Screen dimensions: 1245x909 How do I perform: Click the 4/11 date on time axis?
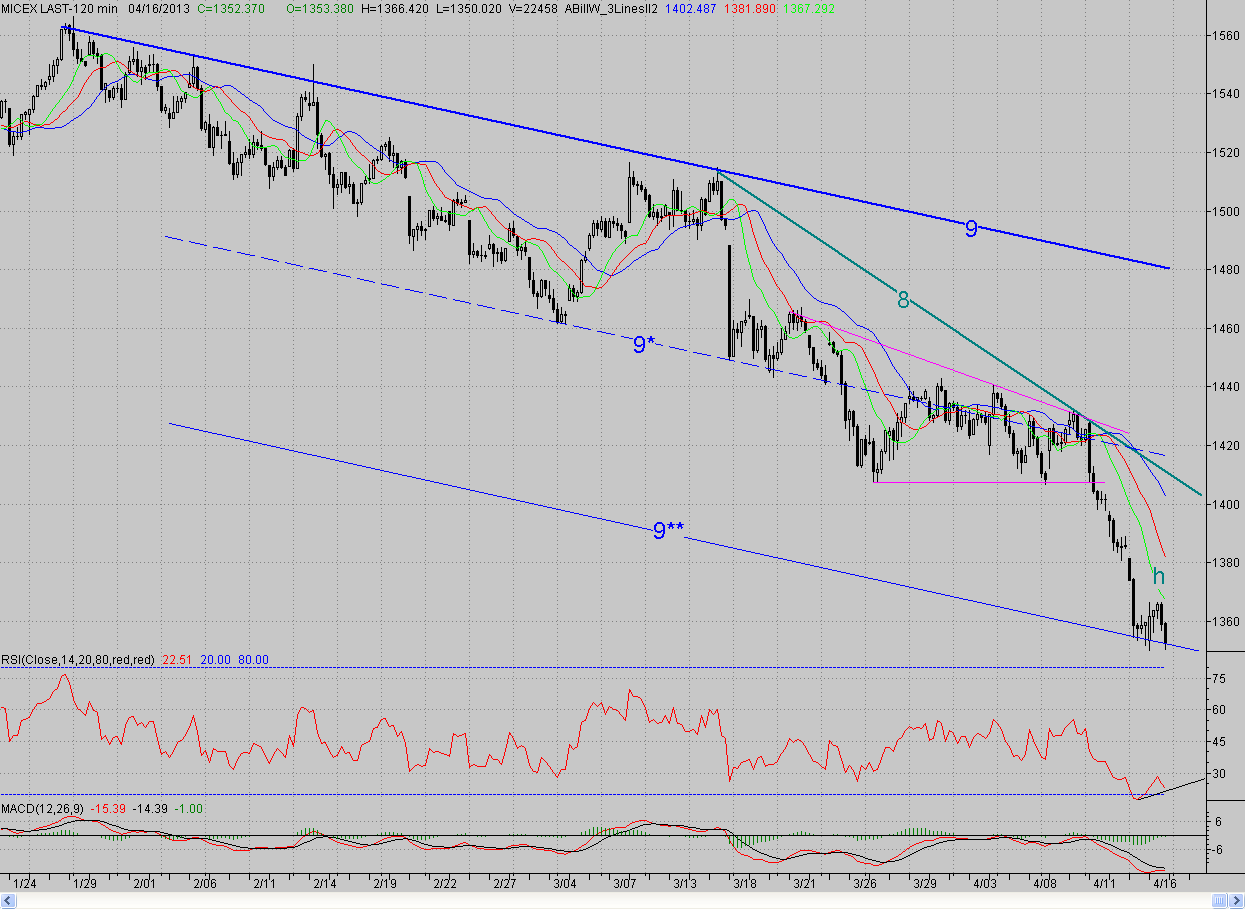pos(1105,884)
